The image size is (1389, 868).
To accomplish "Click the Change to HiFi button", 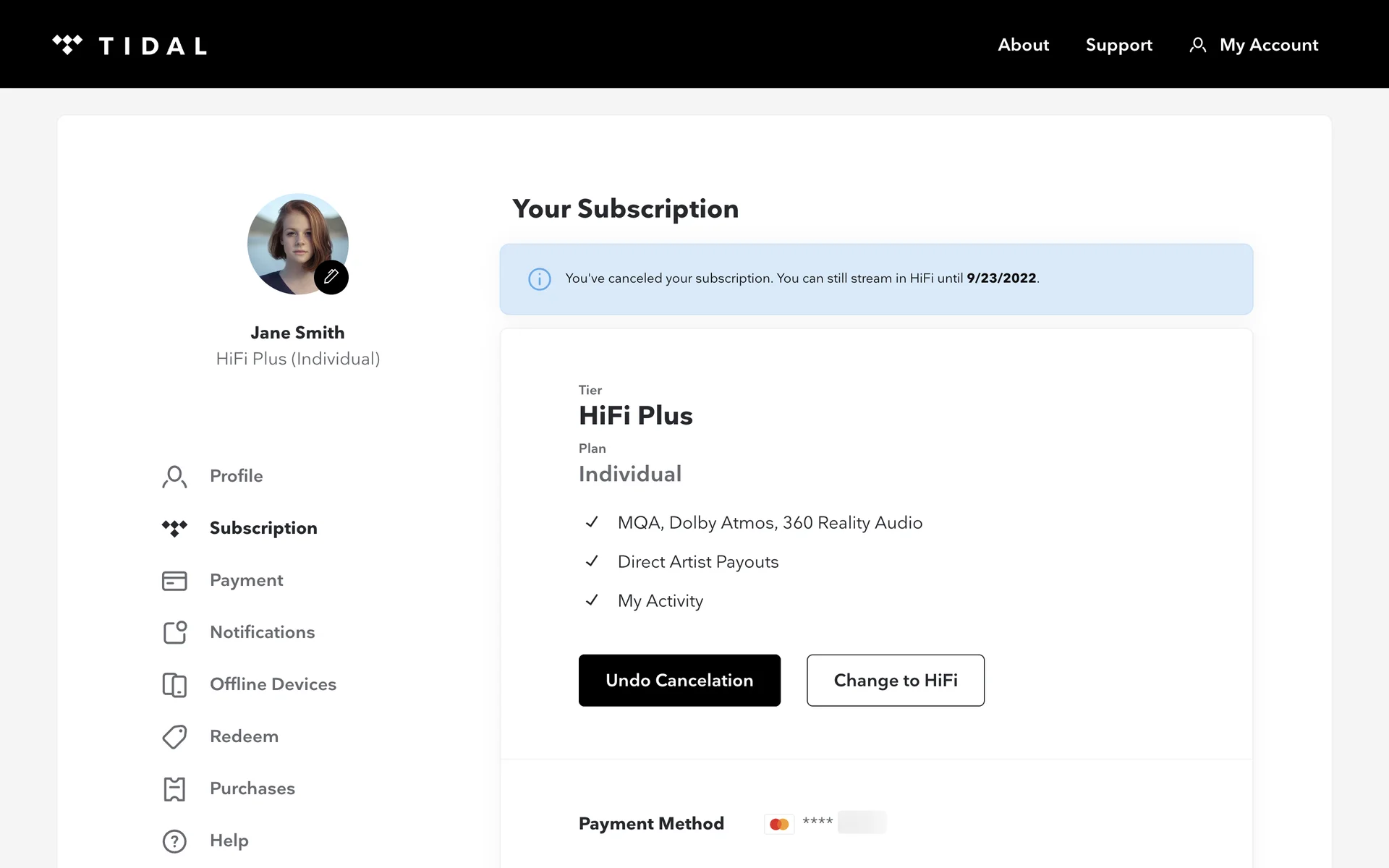I will [895, 681].
